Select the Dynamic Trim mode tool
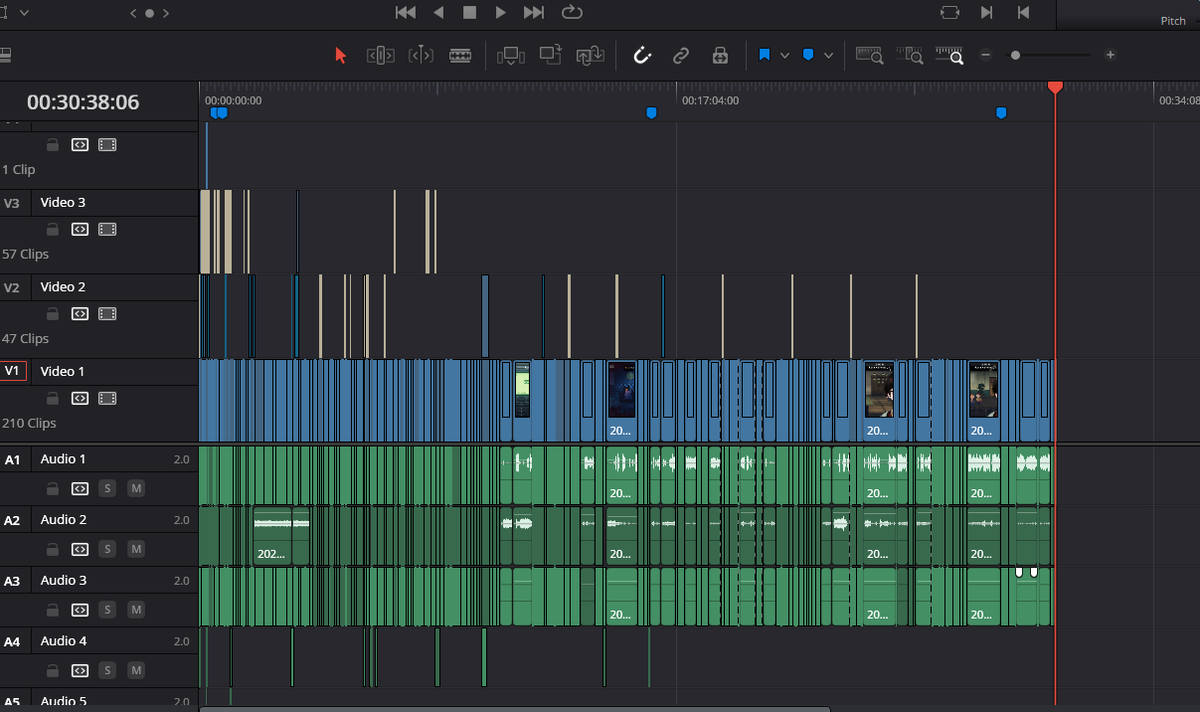Viewport: 1200px width, 712px height. pyautogui.click(x=420, y=55)
